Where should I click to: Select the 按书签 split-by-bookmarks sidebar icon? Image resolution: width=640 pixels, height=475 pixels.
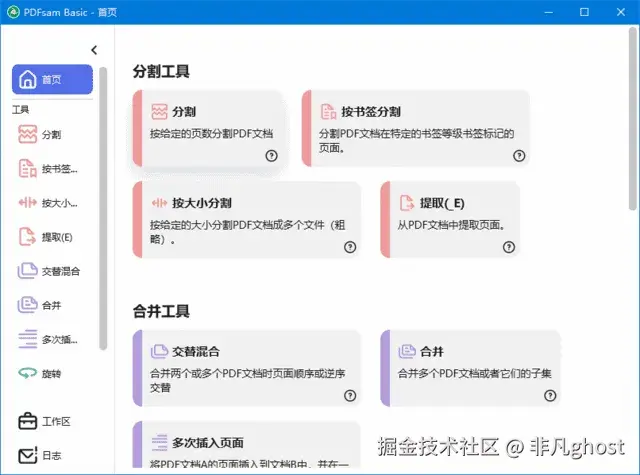(27, 169)
